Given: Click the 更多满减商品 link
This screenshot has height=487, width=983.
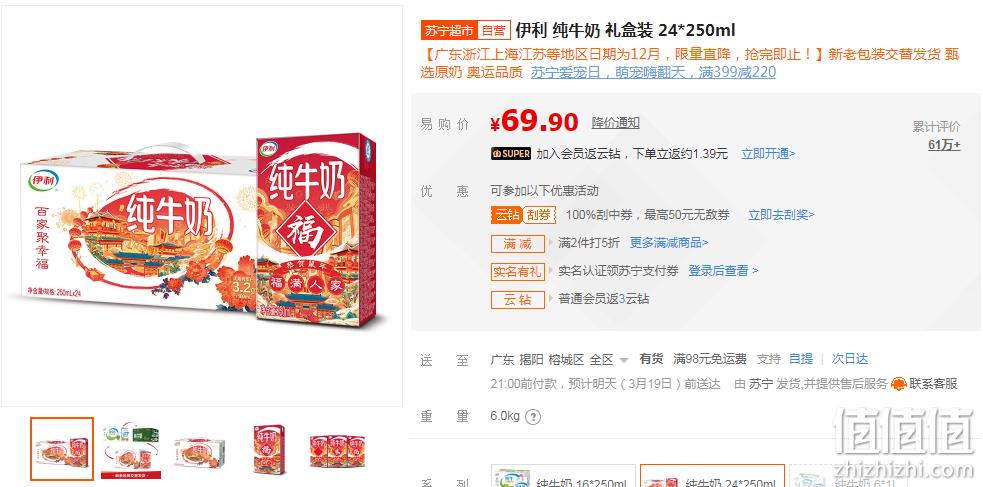Looking at the screenshot, I should [669, 243].
